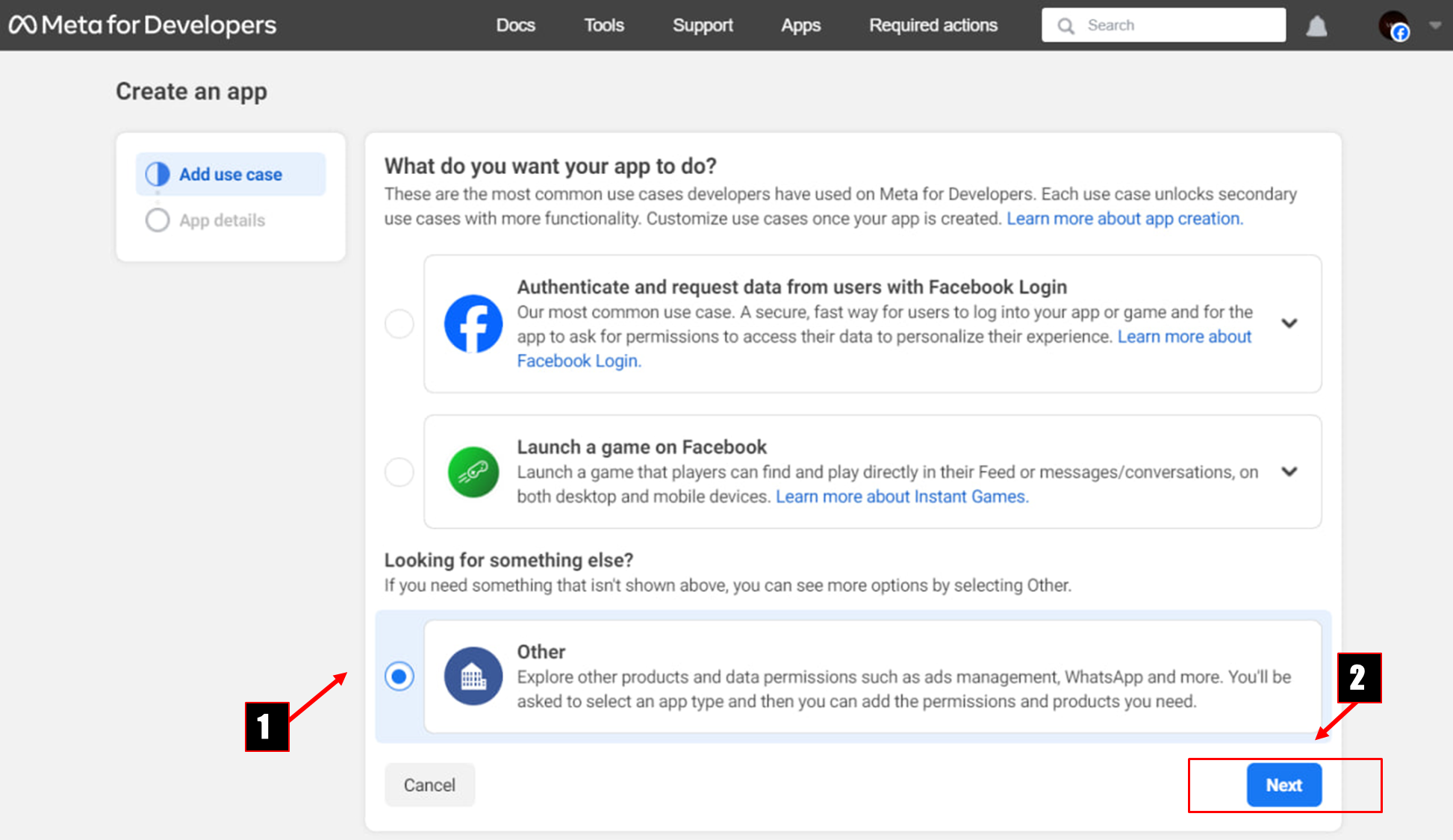The image size is (1453, 840).
Task: Click the profile avatar picture
Action: point(1393,25)
